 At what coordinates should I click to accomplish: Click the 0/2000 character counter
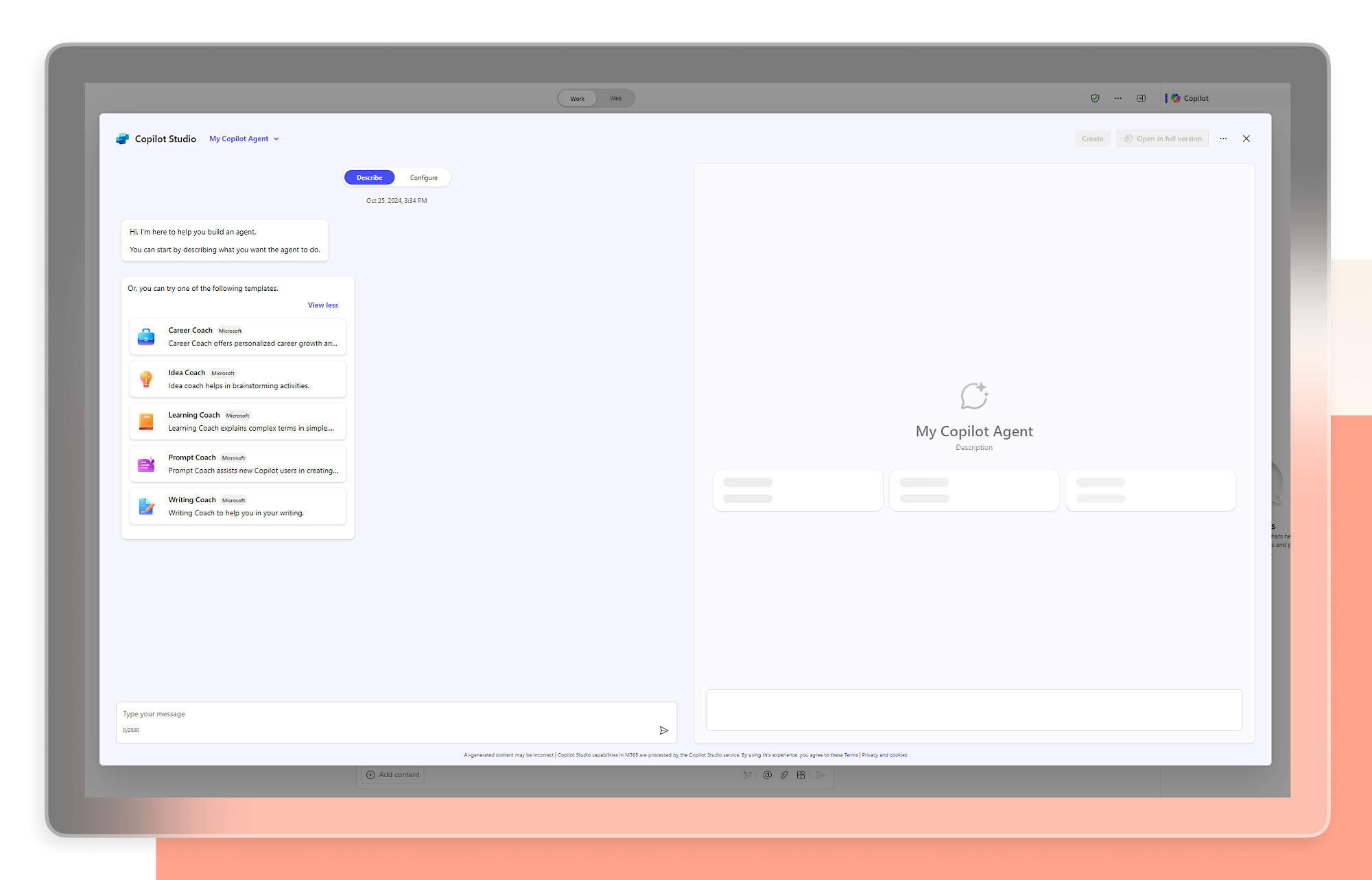click(x=131, y=730)
